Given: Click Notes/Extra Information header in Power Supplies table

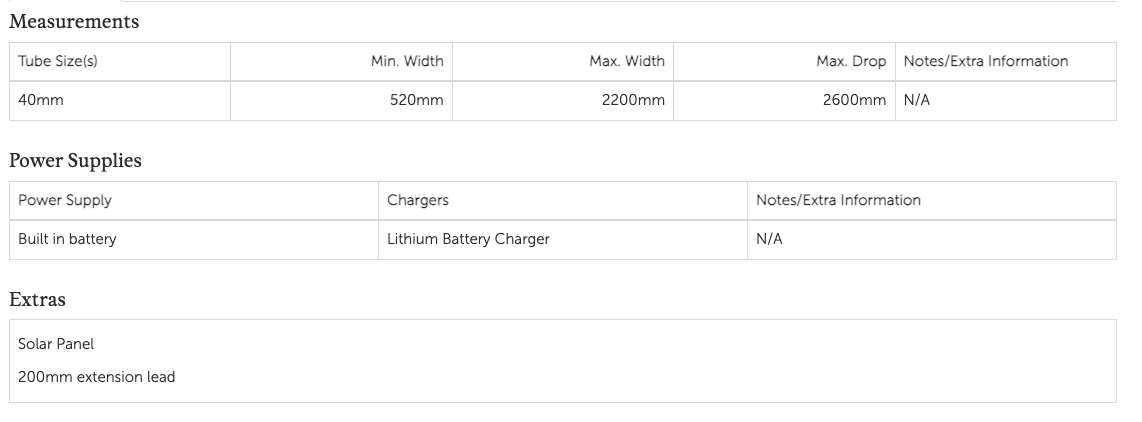Looking at the screenshot, I should tap(838, 200).
